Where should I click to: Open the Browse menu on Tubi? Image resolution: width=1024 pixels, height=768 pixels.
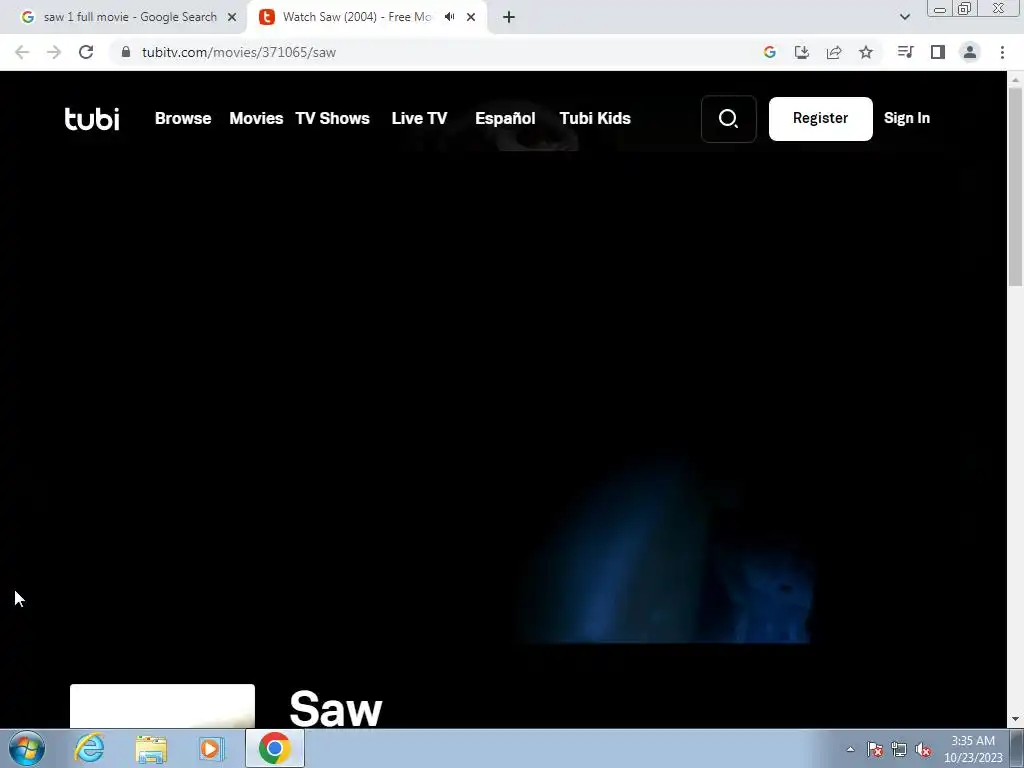click(x=183, y=118)
